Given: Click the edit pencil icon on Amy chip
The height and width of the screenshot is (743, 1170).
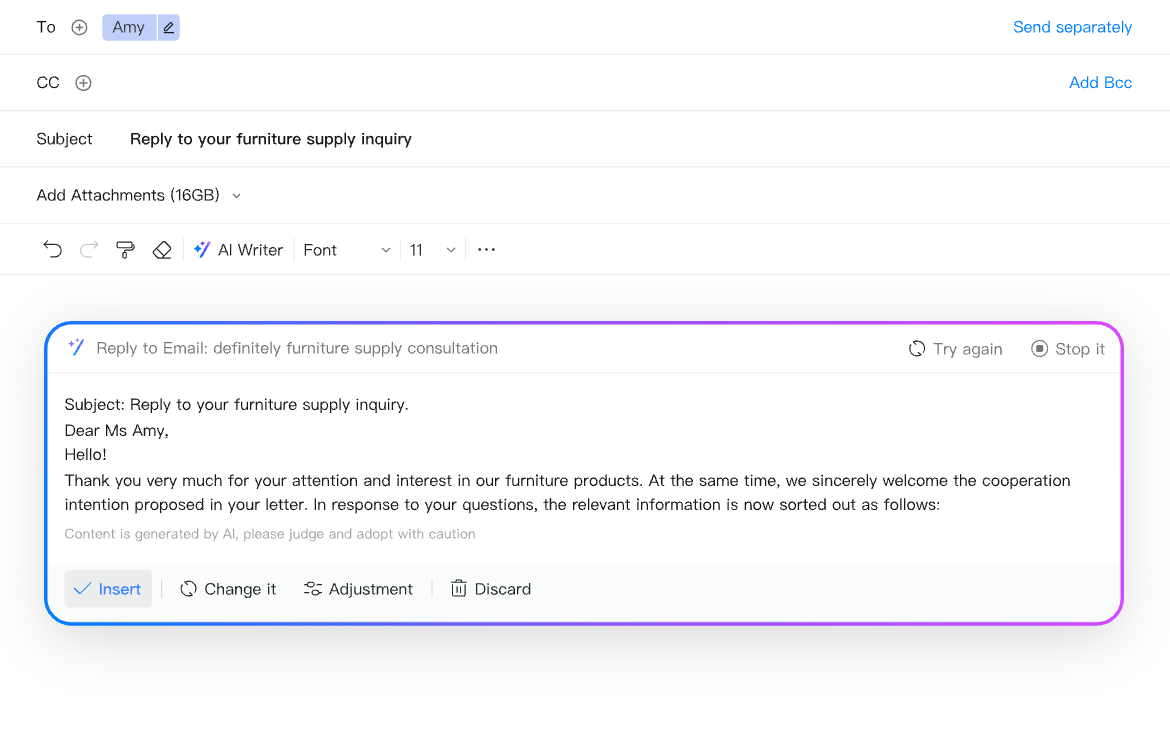Looking at the screenshot, I should coord(168,28).
